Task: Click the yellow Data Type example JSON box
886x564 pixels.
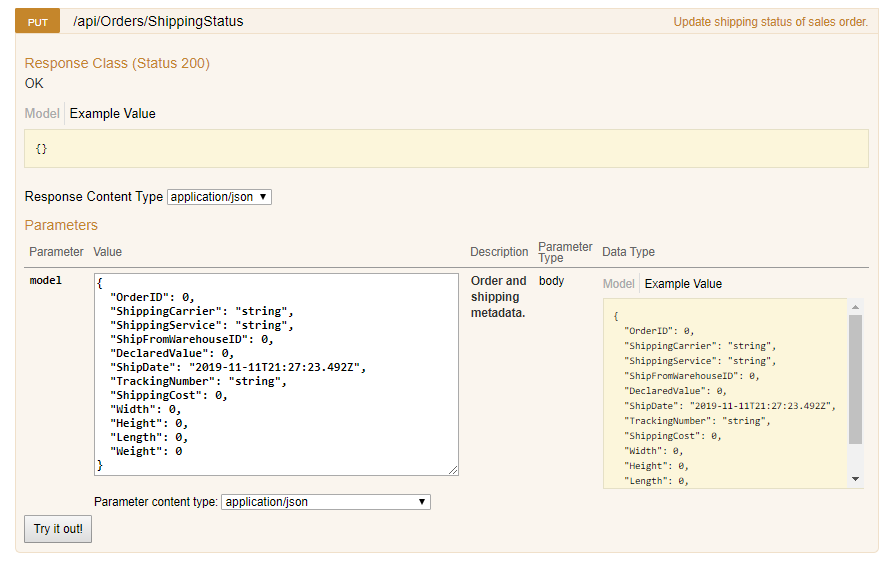Action: click(x=726, y=393)
